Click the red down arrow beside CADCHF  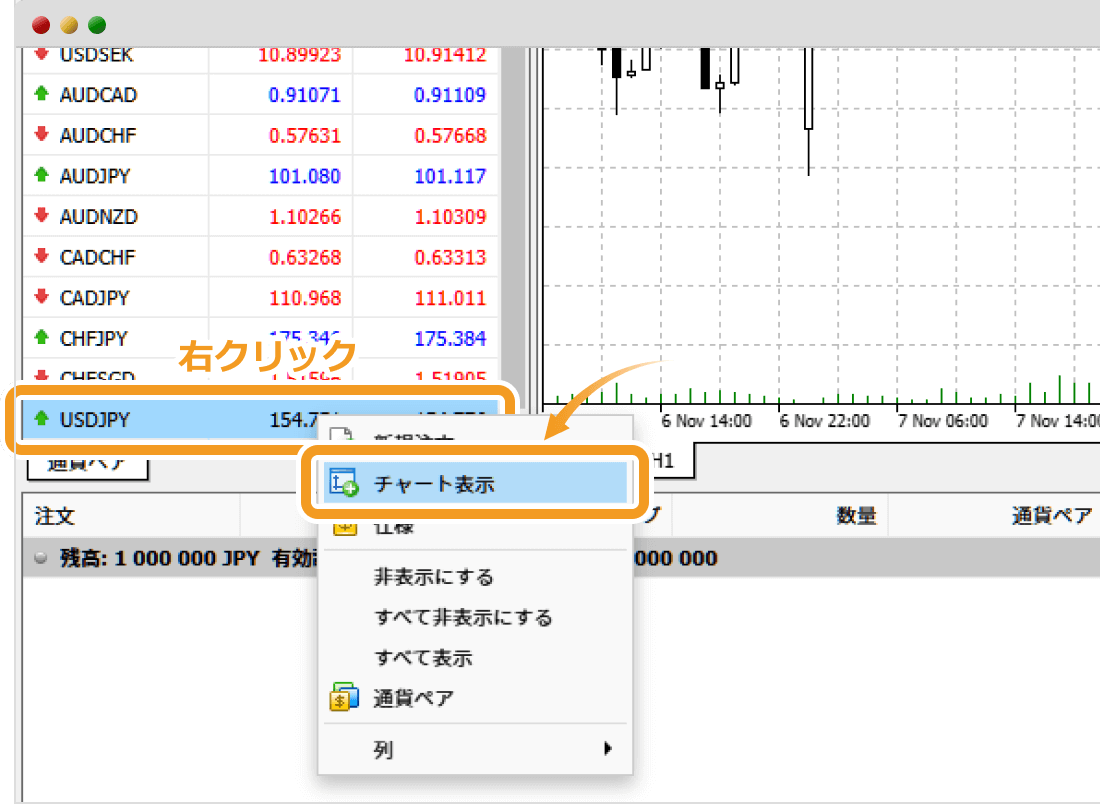point(41,255)
